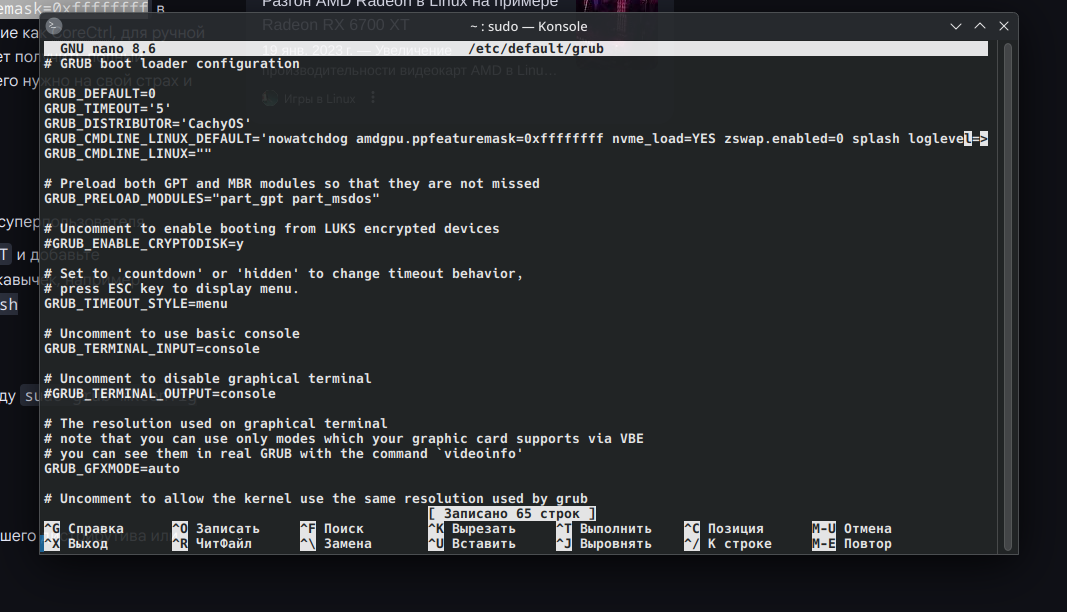Click nvme_load=YES in the cmdline
The image size is (1067, 612).
[663, 138]
